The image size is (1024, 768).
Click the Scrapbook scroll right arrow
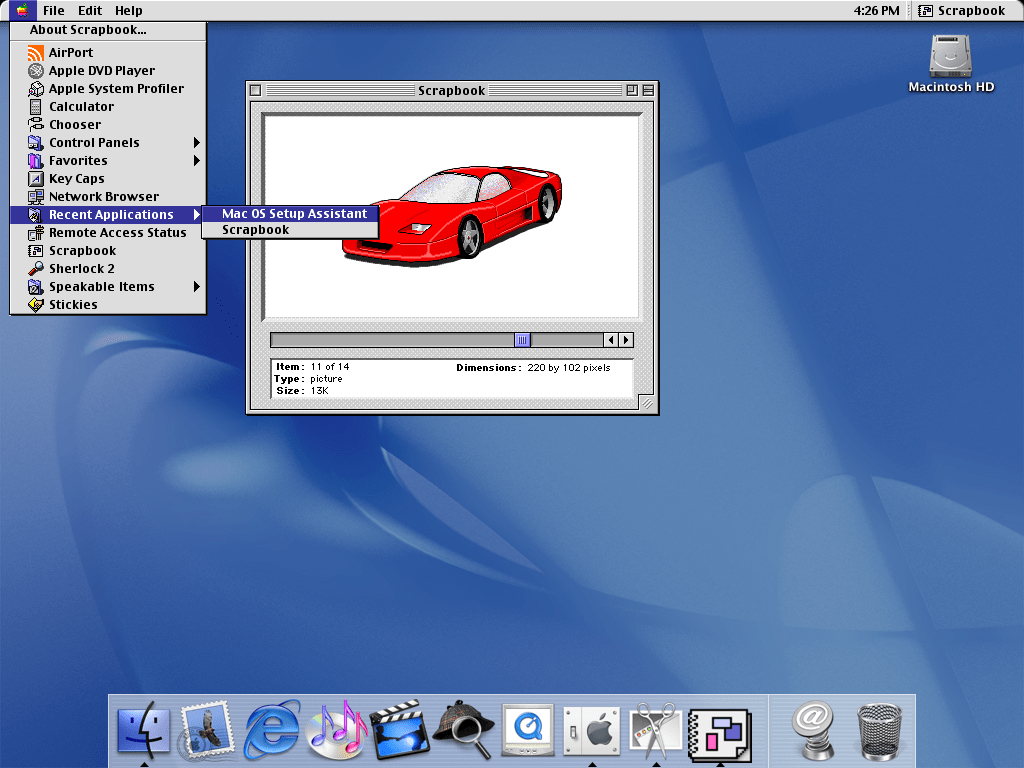(x=627, y=340)
